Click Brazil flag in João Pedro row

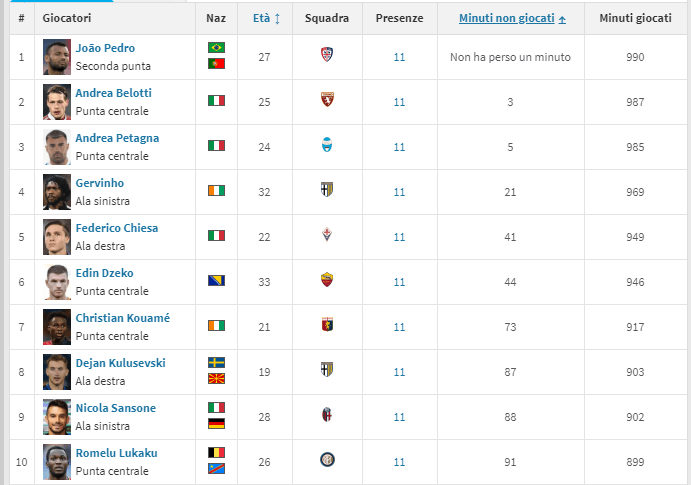pos(216,47)
